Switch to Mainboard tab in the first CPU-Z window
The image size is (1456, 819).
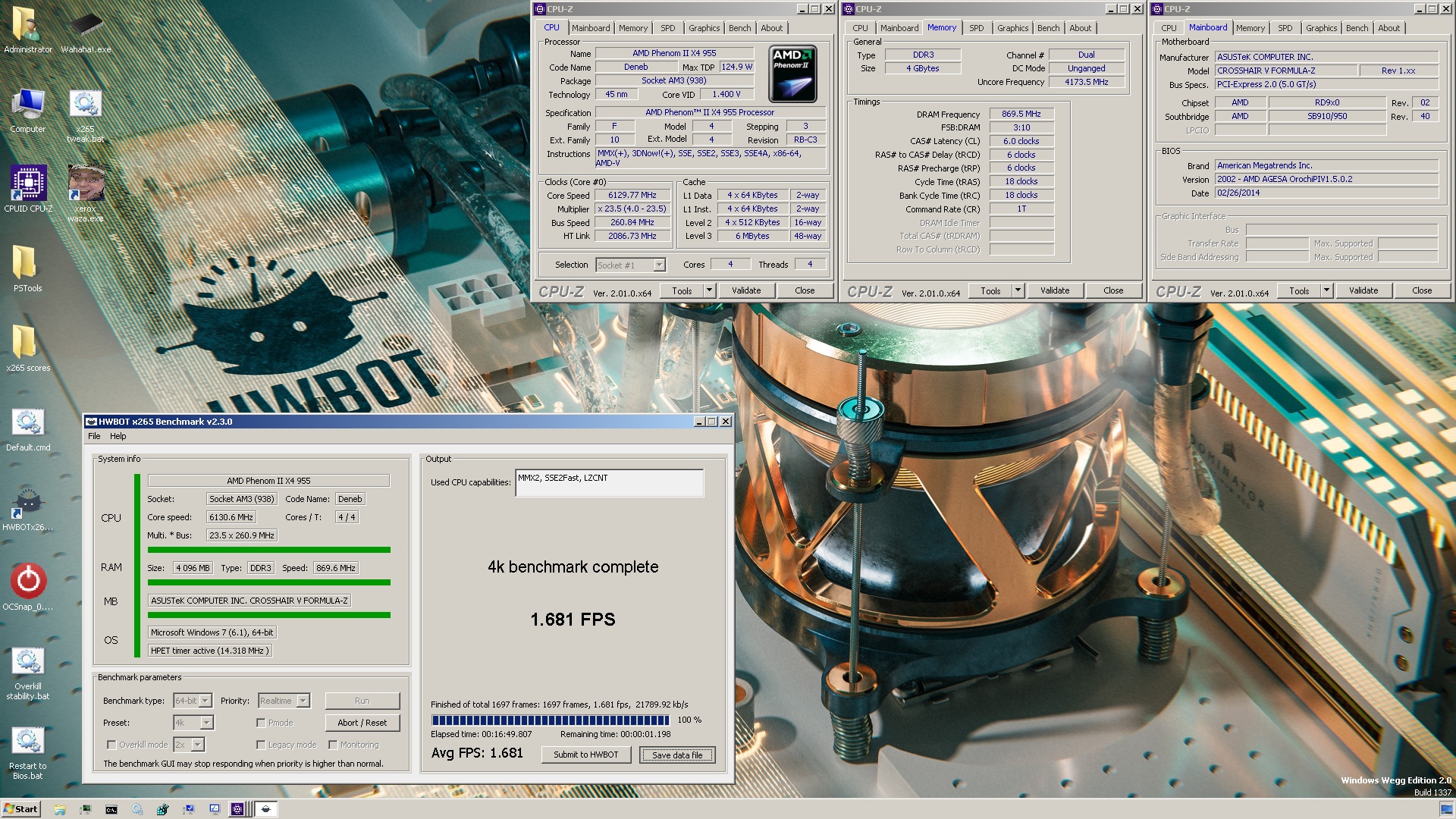(x=591, y=28)
